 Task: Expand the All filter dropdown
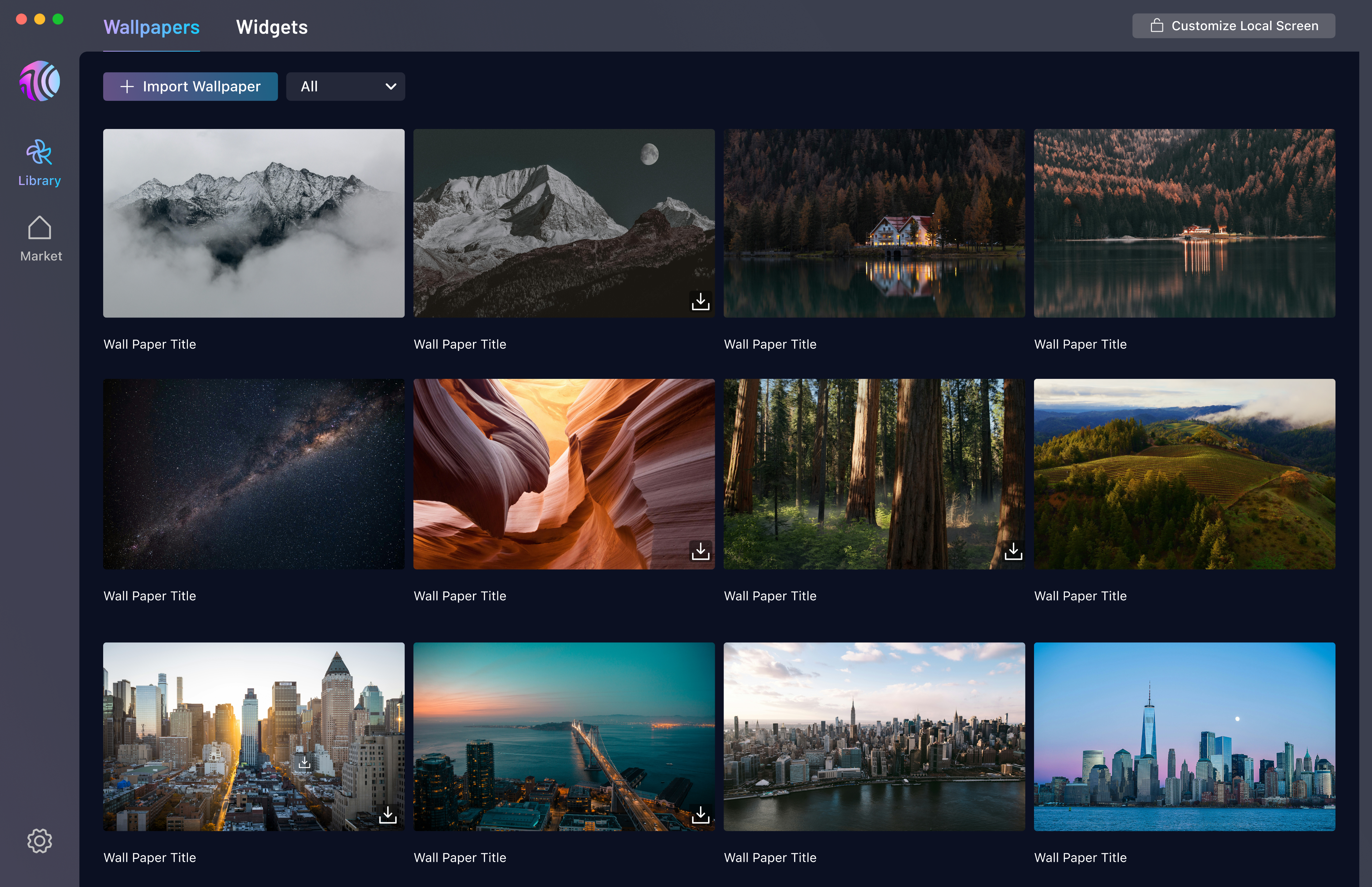[345, 86]
